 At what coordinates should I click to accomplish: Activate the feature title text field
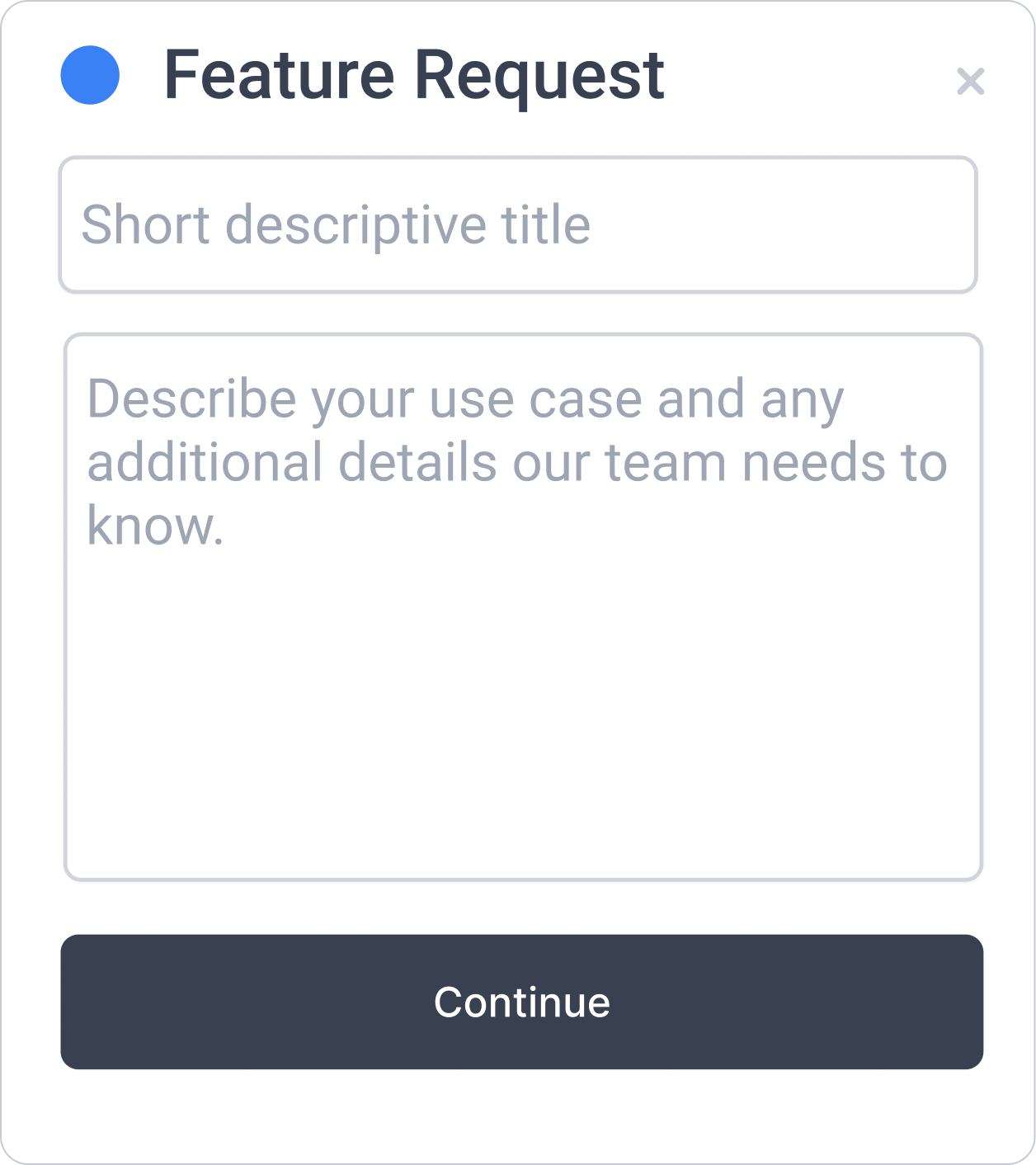tap(518, 224)
